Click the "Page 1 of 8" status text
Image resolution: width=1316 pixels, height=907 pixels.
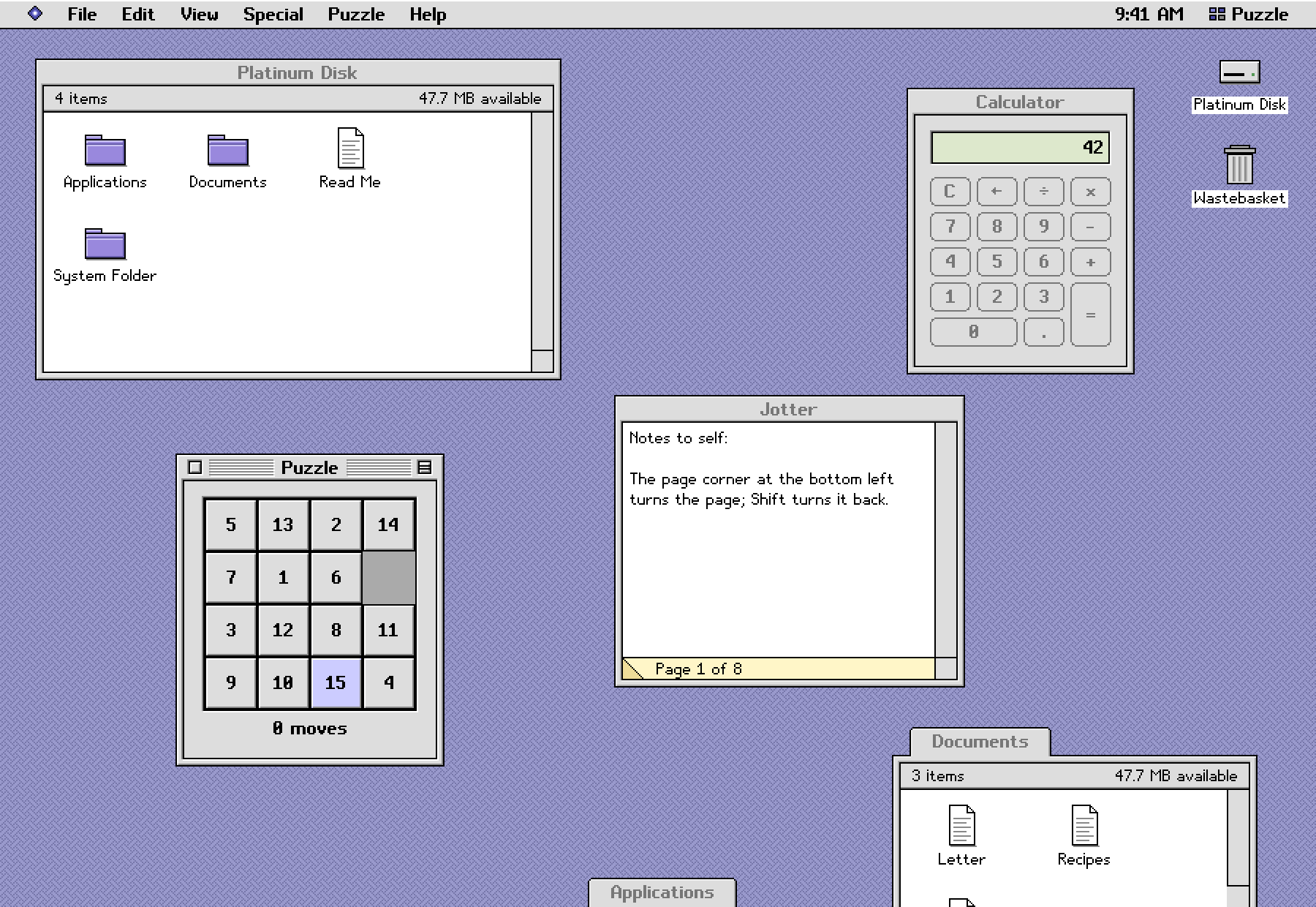pyautogui.click(x=698, y=669)
